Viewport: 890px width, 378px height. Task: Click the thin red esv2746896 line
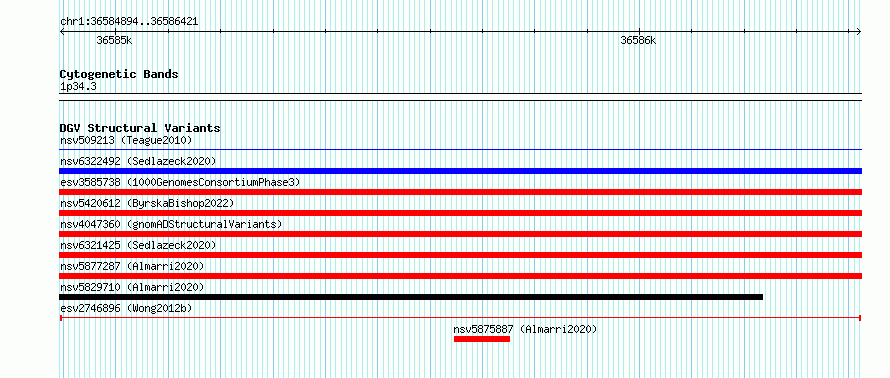[460, 318]
